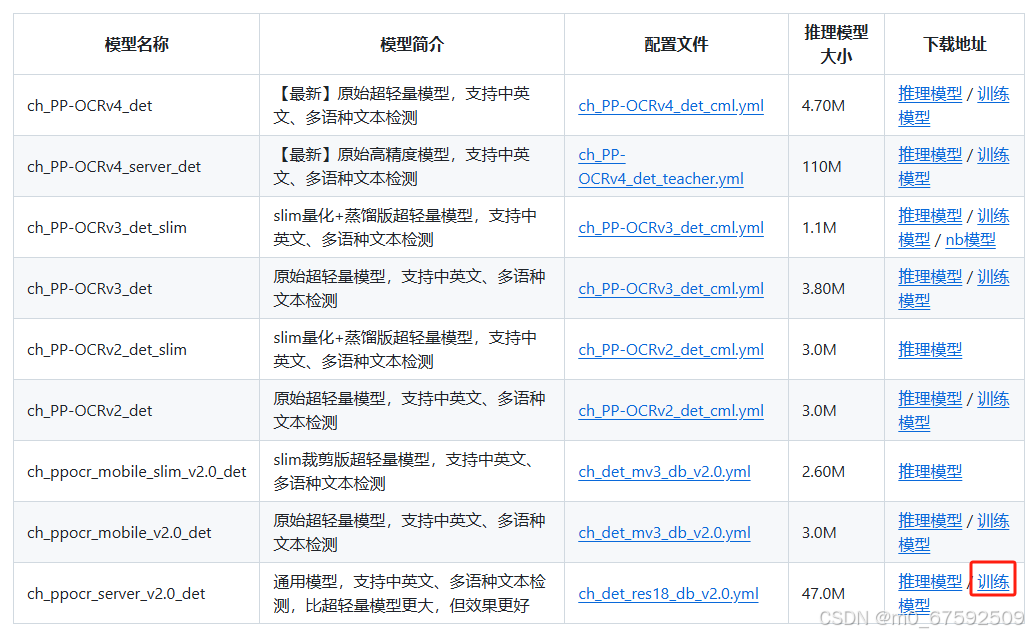This screenshot has width=1028, height=636.
Task: Click the description in the ch_PP-OCRv2_det_slim row
Action: coord(405,349)
